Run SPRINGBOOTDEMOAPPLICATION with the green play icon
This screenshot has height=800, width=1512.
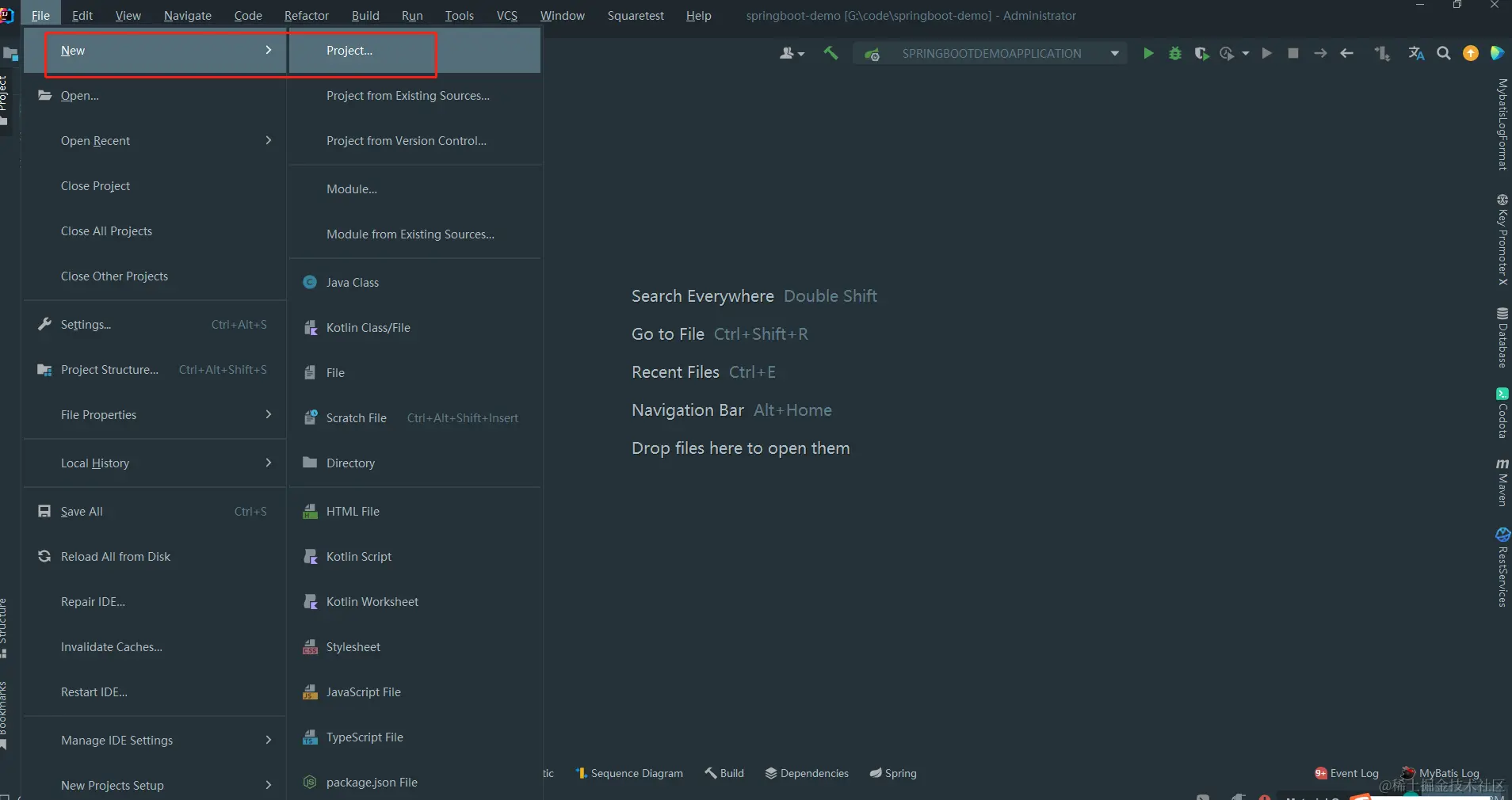(x=1148, y=53)
